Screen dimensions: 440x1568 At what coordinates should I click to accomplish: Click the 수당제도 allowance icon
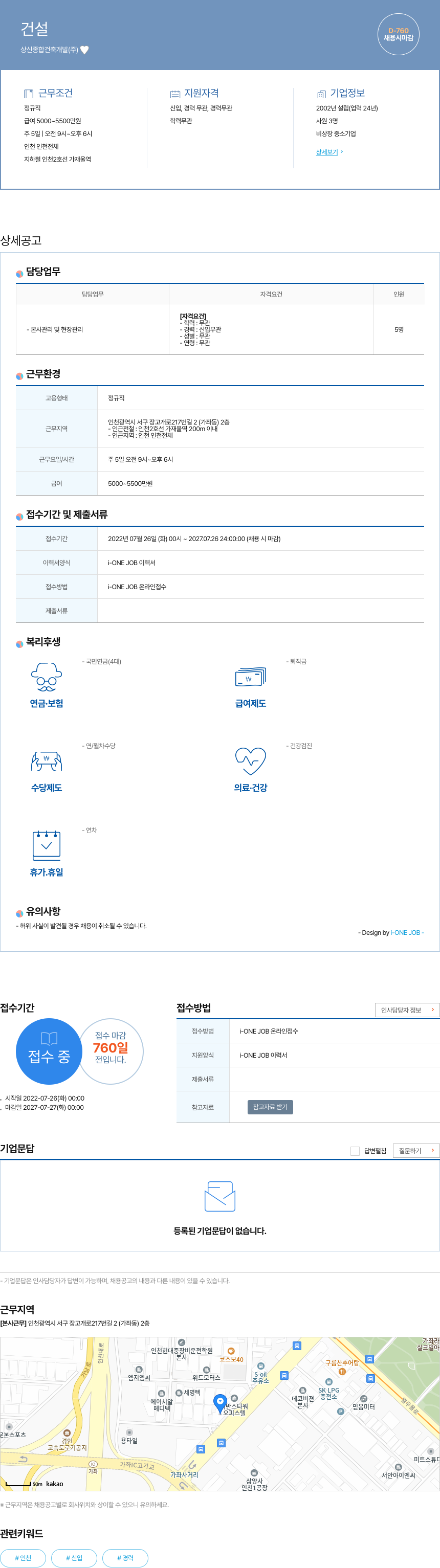[x=47, y=761]
